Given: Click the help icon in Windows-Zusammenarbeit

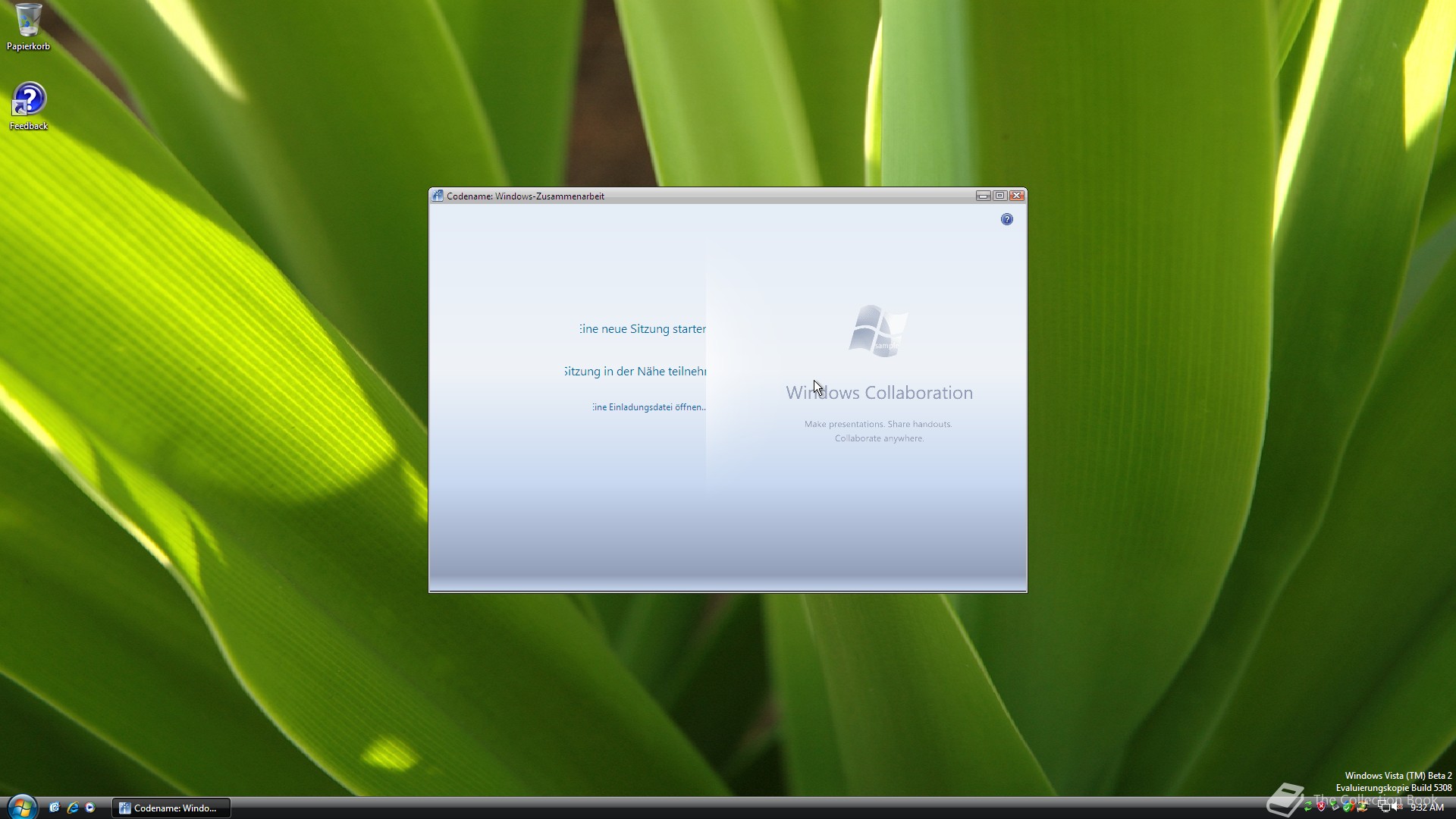Looking at the screenshot, I should [1006, 219].
